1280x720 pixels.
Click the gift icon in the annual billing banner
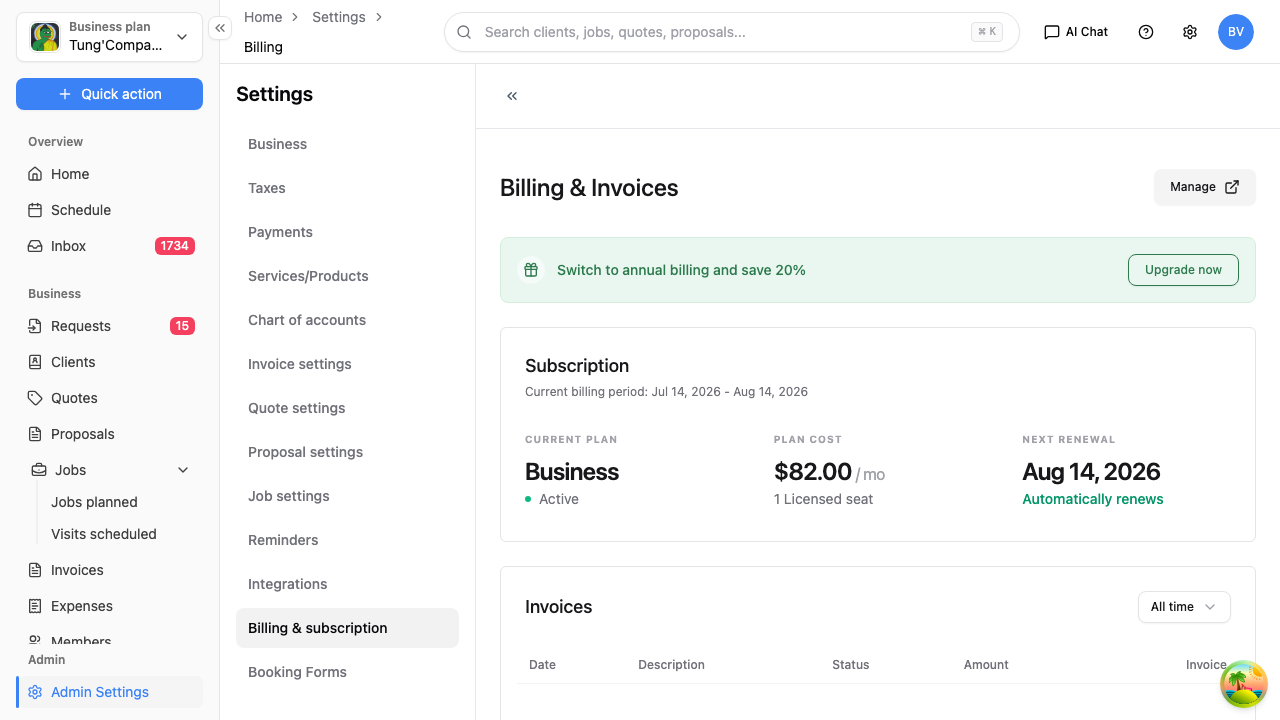(x=531, y=270)
